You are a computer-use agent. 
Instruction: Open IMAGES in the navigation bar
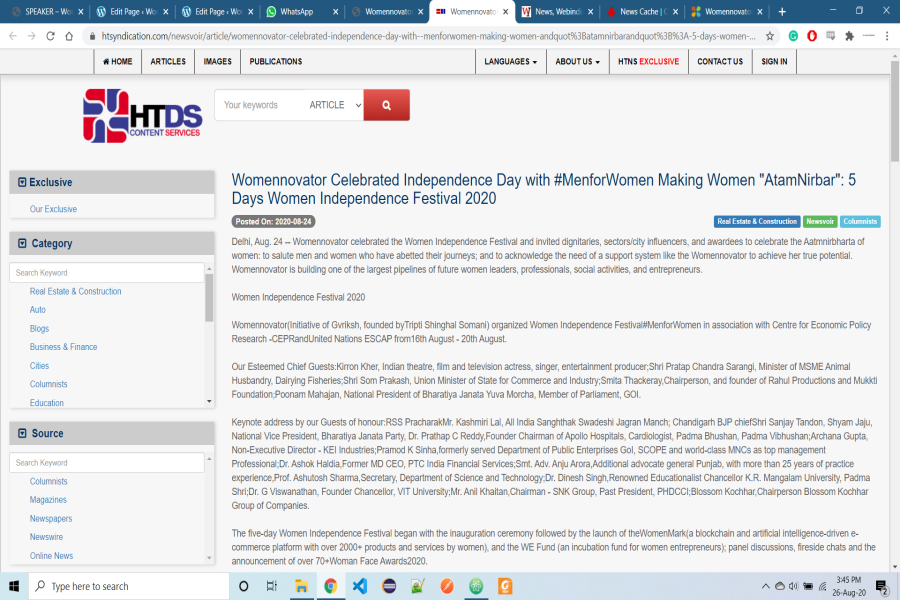pos(218,61)
